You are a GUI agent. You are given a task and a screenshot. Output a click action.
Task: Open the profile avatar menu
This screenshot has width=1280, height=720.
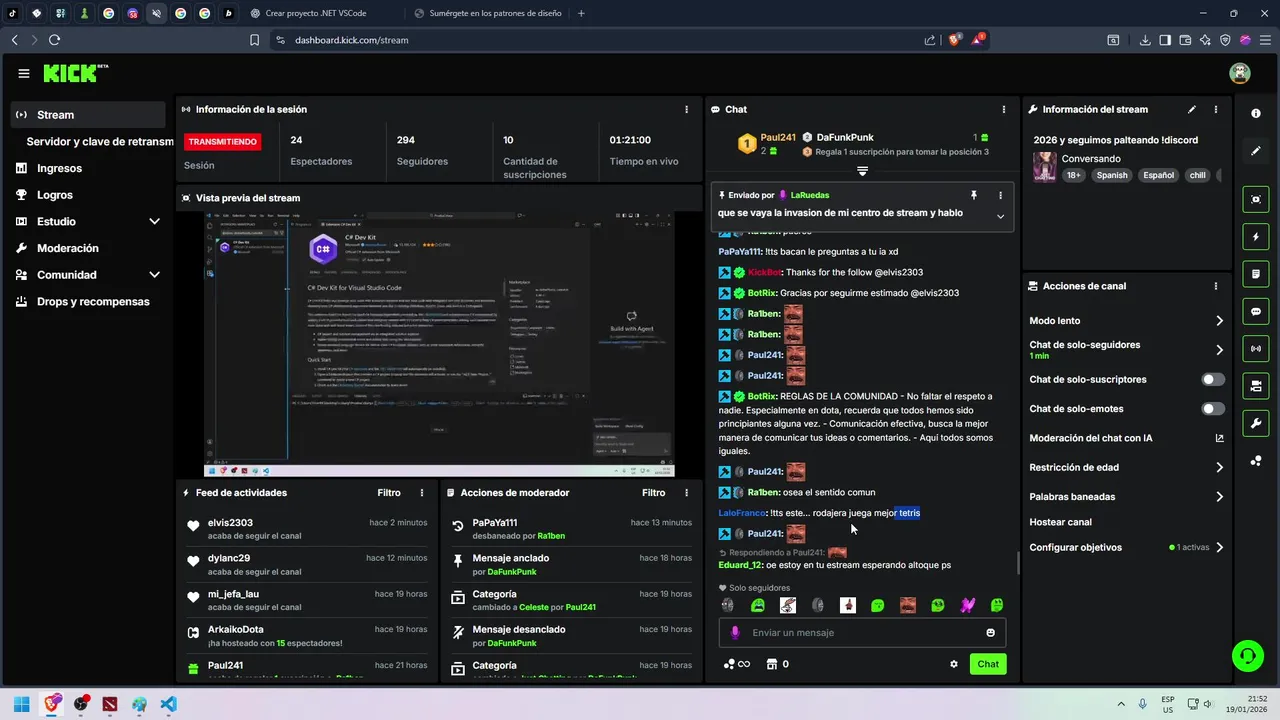coord(1240,73)
